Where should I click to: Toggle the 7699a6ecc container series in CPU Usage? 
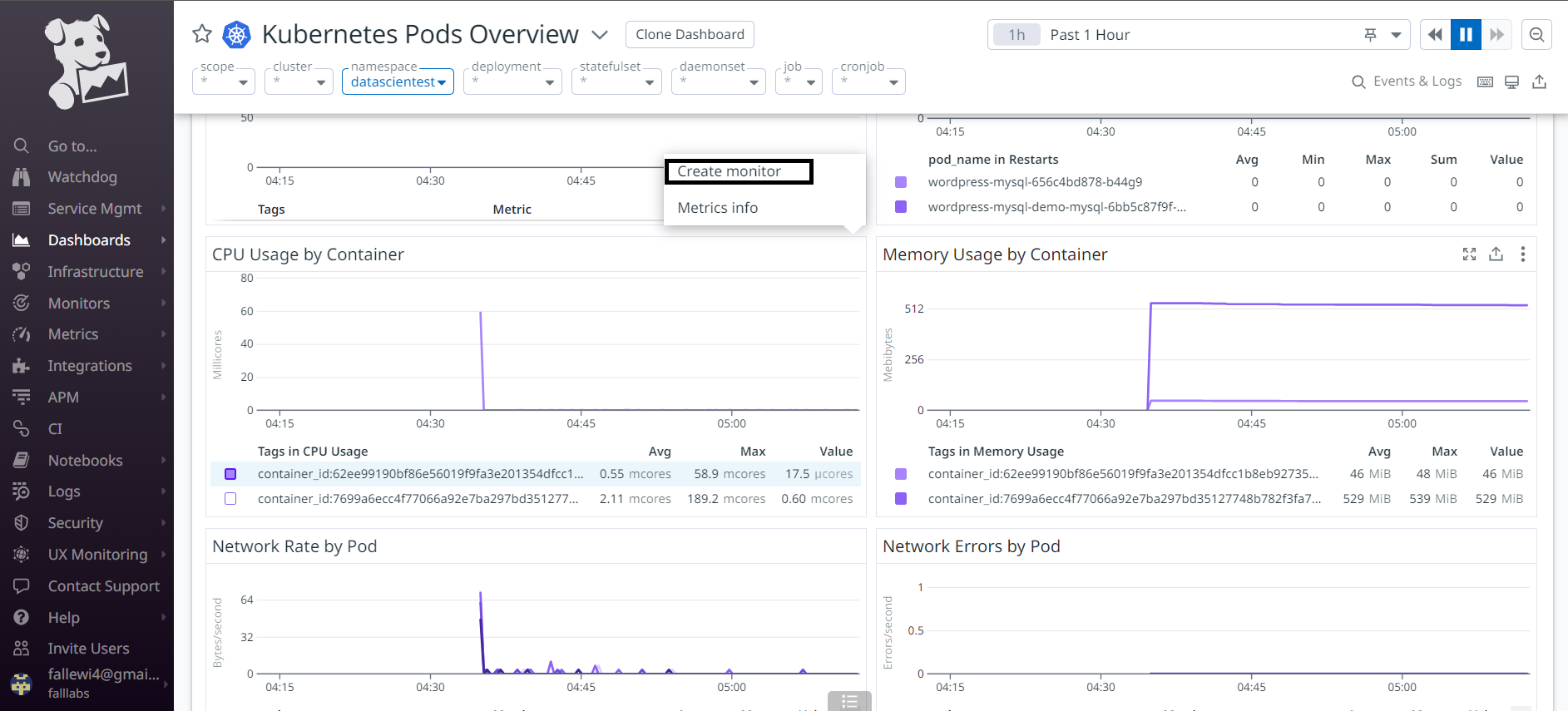(x=230, y=499)
